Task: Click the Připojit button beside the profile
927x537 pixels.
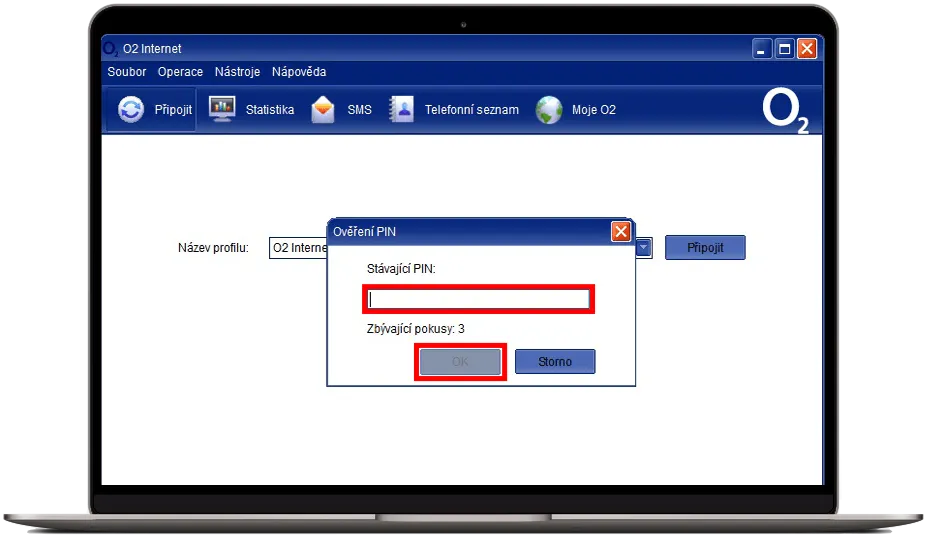Action: click(x=705, y=248)
